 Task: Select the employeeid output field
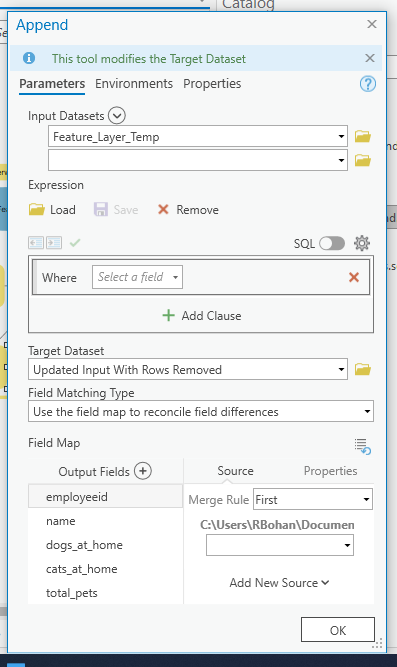pyautogui.click(x=106, y=496)
